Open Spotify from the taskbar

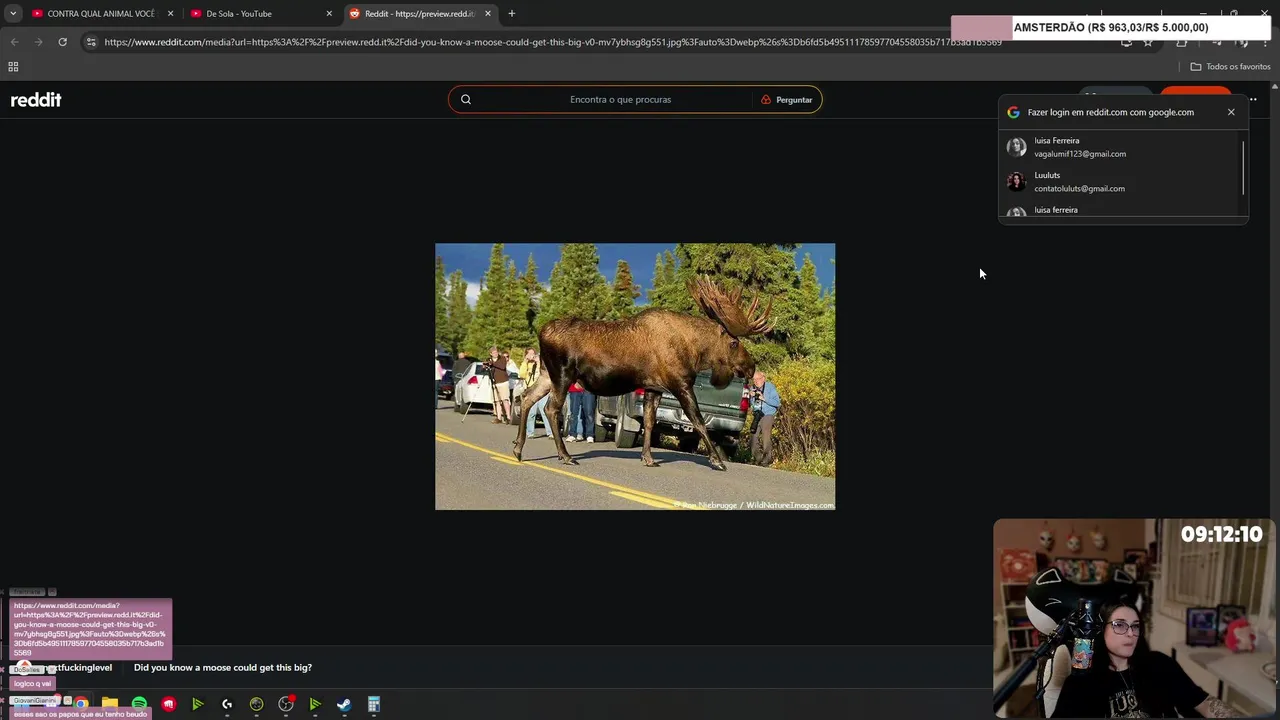click(139, 704)
